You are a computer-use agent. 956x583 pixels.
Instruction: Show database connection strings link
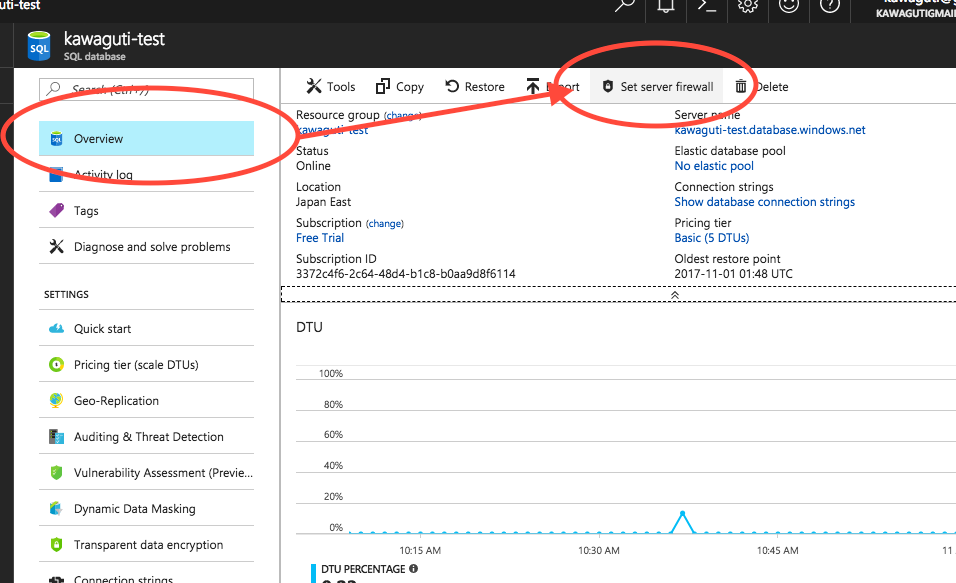(x=765, y=202)
